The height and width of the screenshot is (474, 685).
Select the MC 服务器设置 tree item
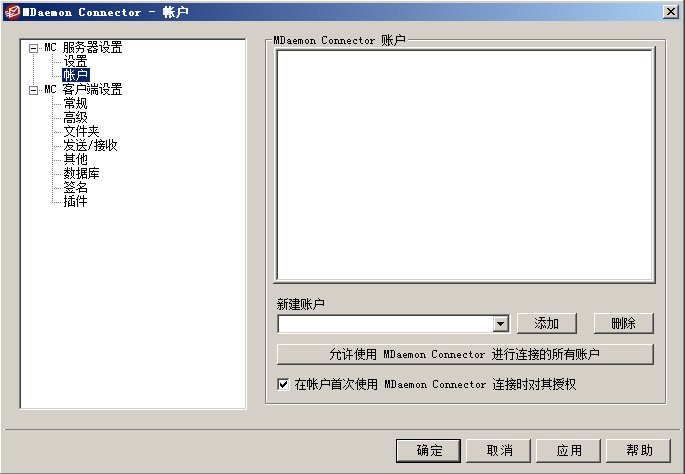click(83, 48)
